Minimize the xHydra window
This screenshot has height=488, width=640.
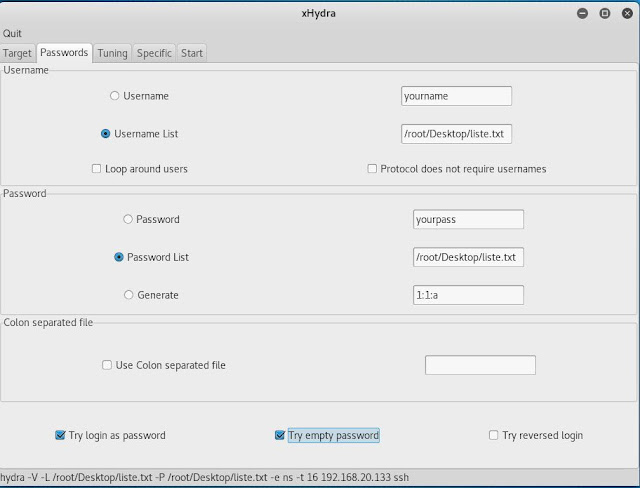point(582,13)
